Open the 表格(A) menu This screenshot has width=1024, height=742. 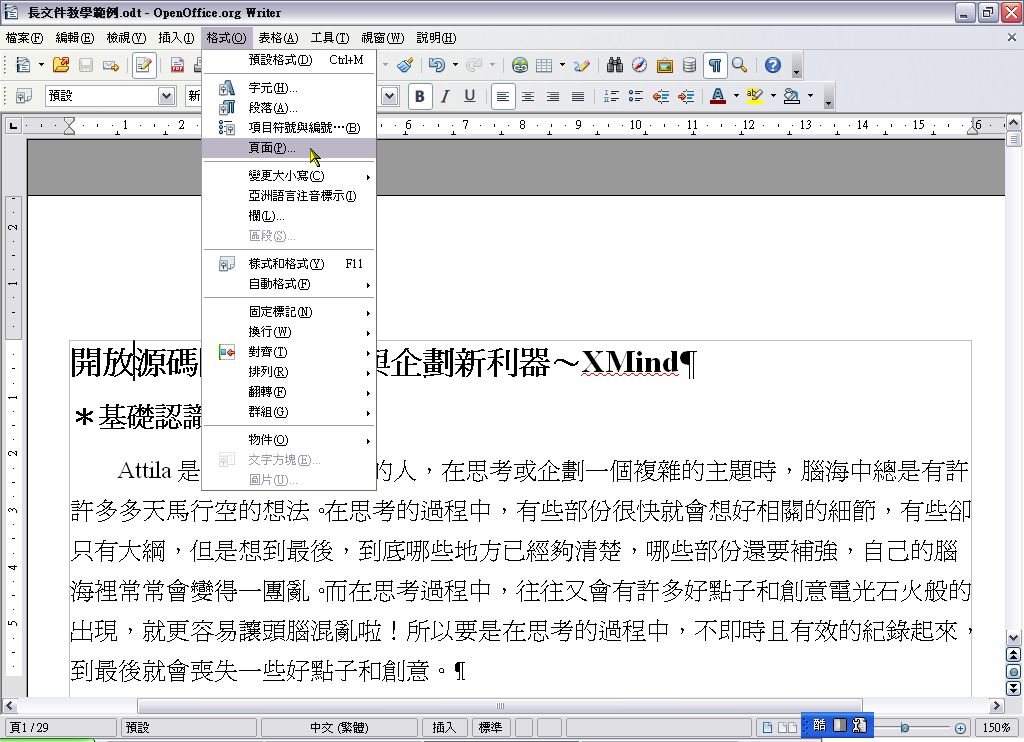coord(278,38)
